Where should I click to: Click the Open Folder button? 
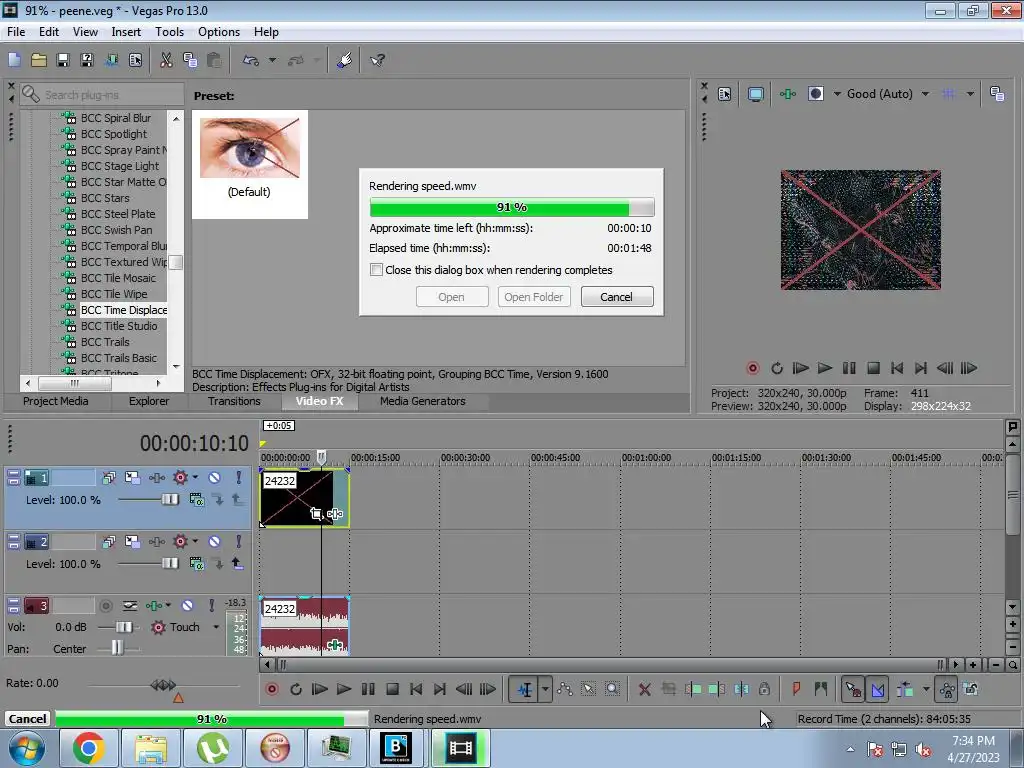(x=534, y=296)
